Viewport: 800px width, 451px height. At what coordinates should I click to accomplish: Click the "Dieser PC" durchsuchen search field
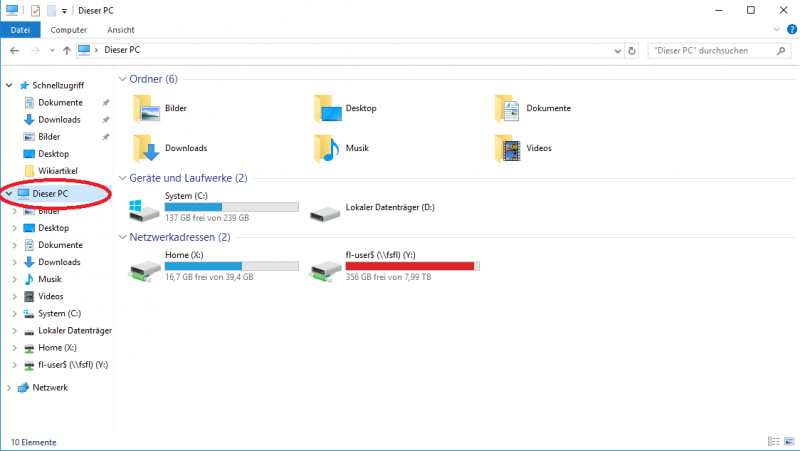[x=705, y=50]
